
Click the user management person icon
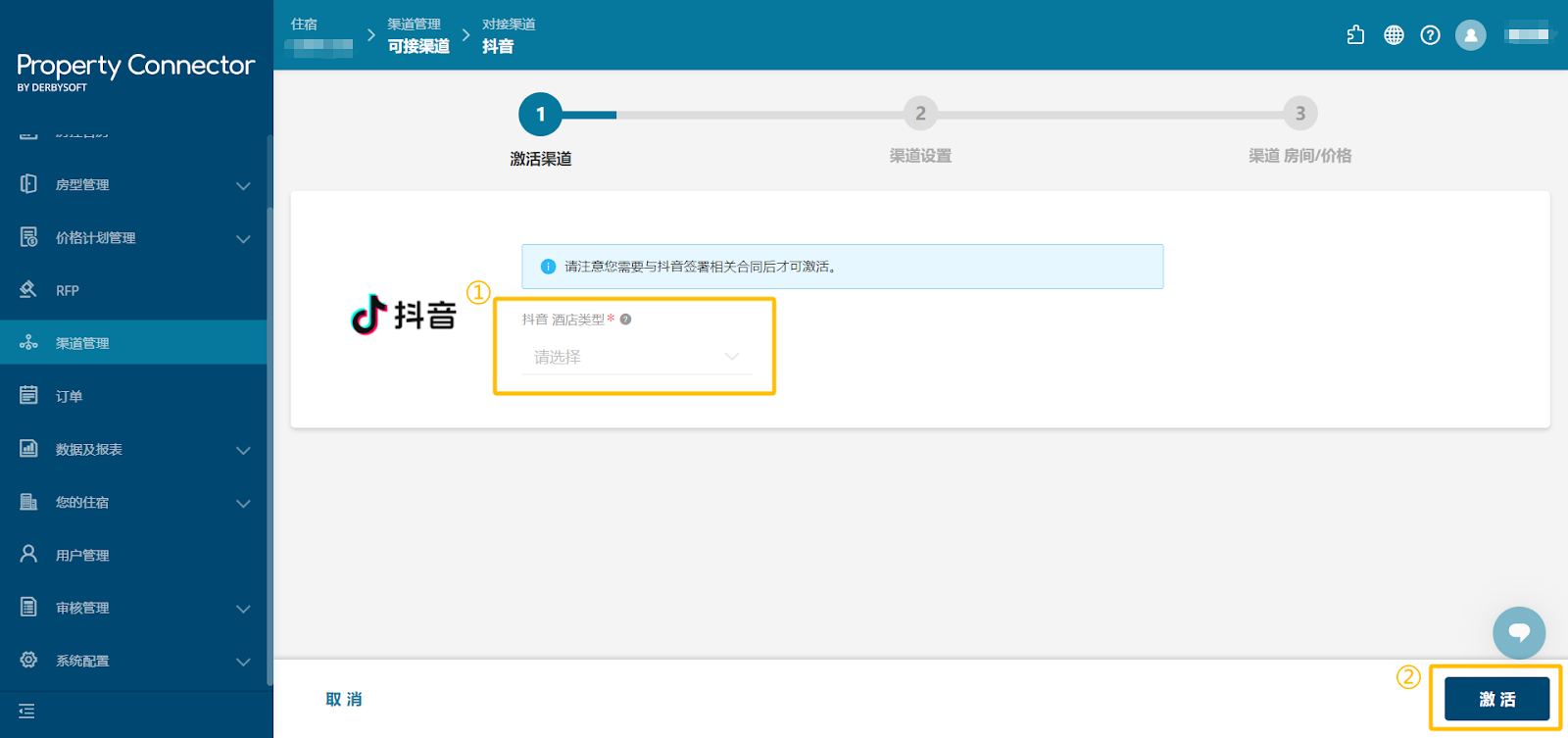28,555
